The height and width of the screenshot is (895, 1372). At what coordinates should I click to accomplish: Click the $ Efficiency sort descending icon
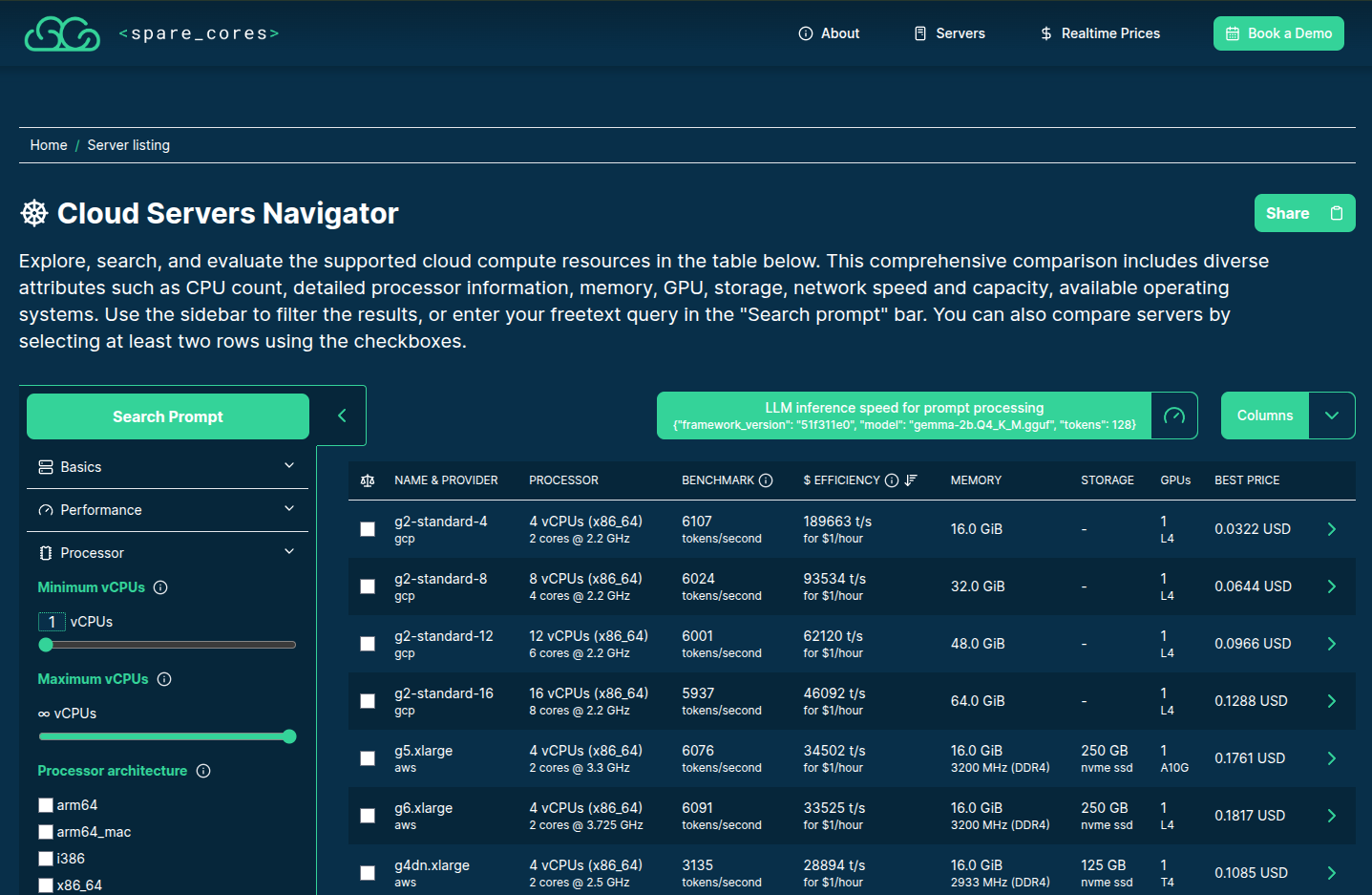coord(911,480)
